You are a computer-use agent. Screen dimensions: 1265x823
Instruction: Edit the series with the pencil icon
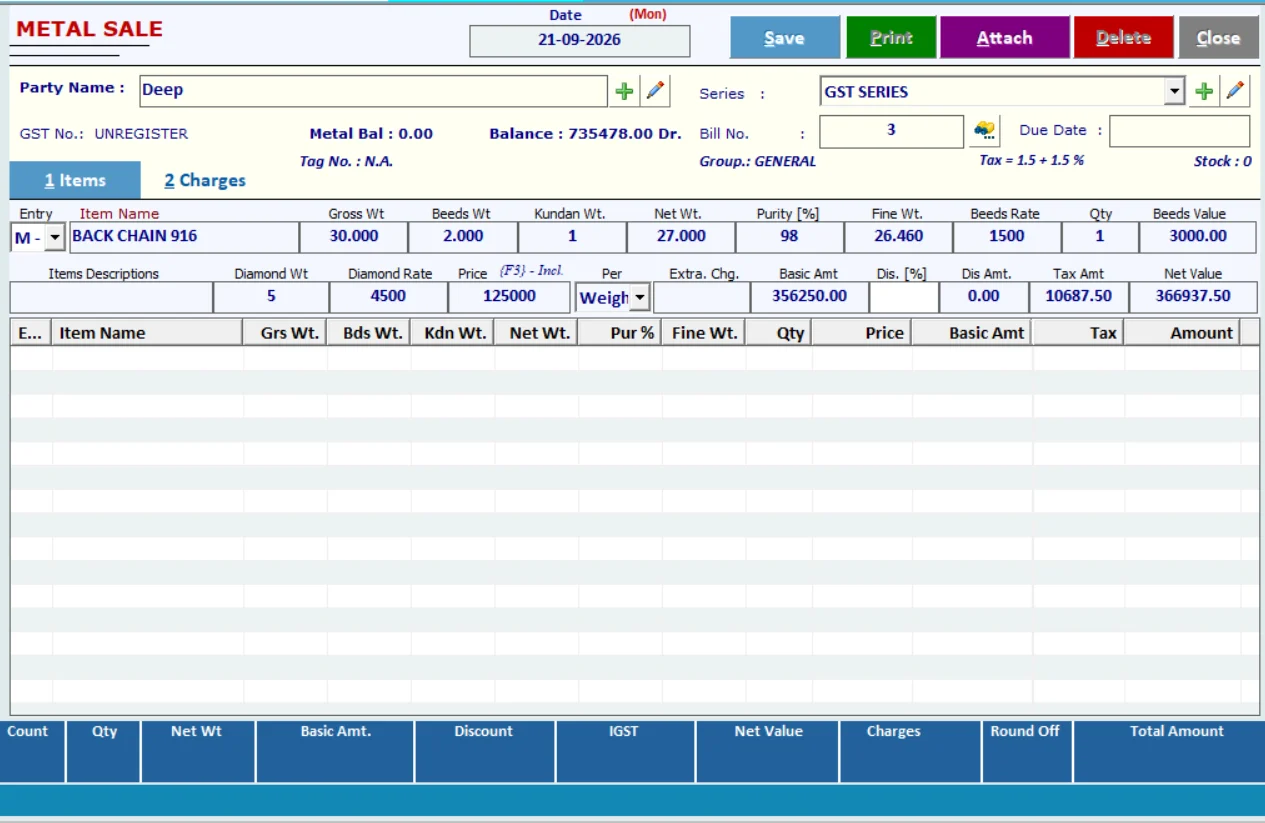click(1236, 91)
